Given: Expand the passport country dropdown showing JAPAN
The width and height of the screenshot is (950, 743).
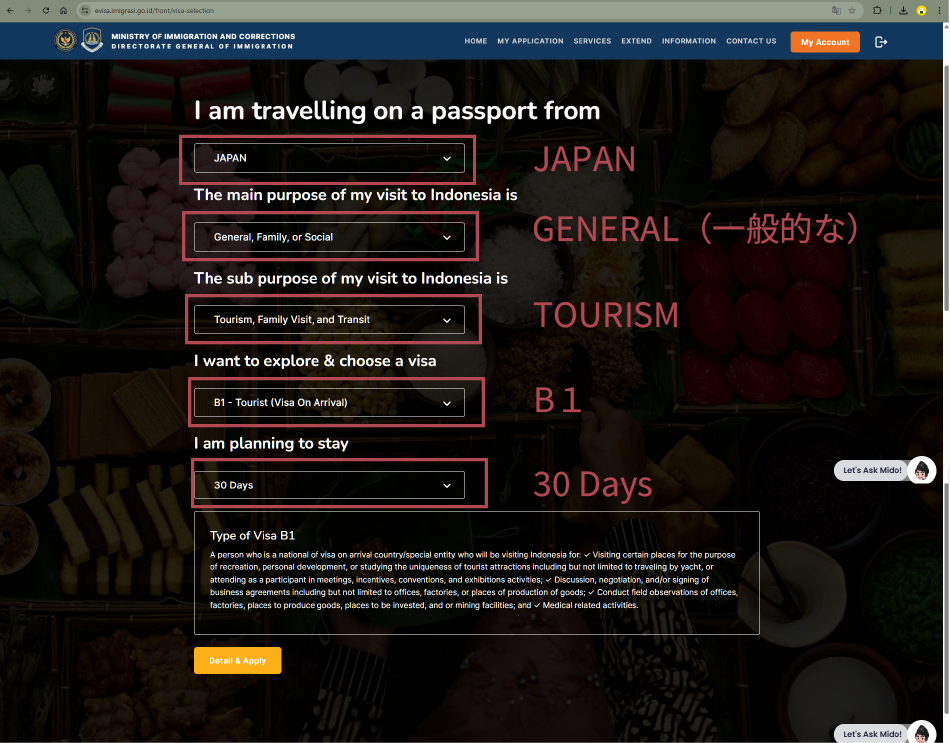Looking at the screenshot, I should click(329, 158).
